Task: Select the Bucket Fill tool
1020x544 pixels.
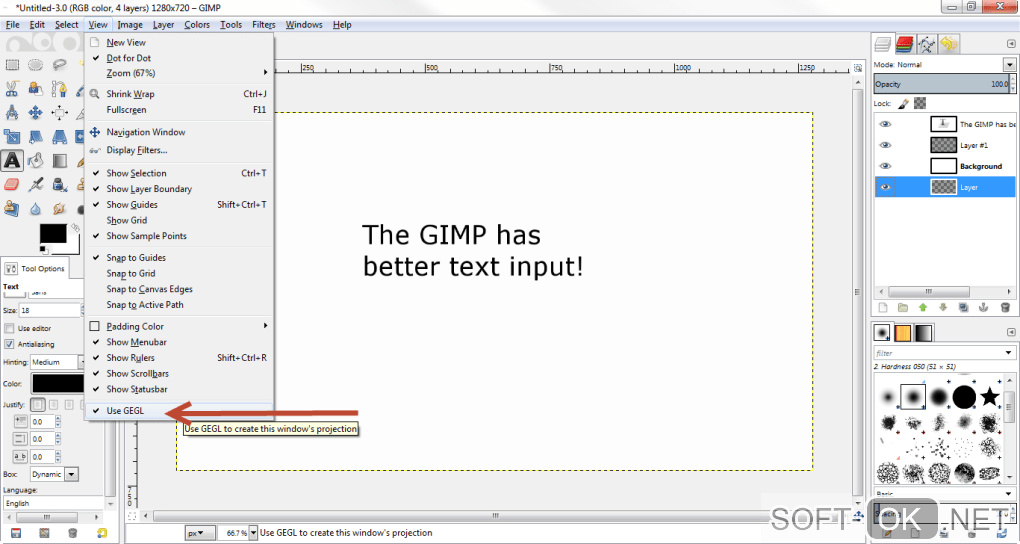Action: coord(36,160)
